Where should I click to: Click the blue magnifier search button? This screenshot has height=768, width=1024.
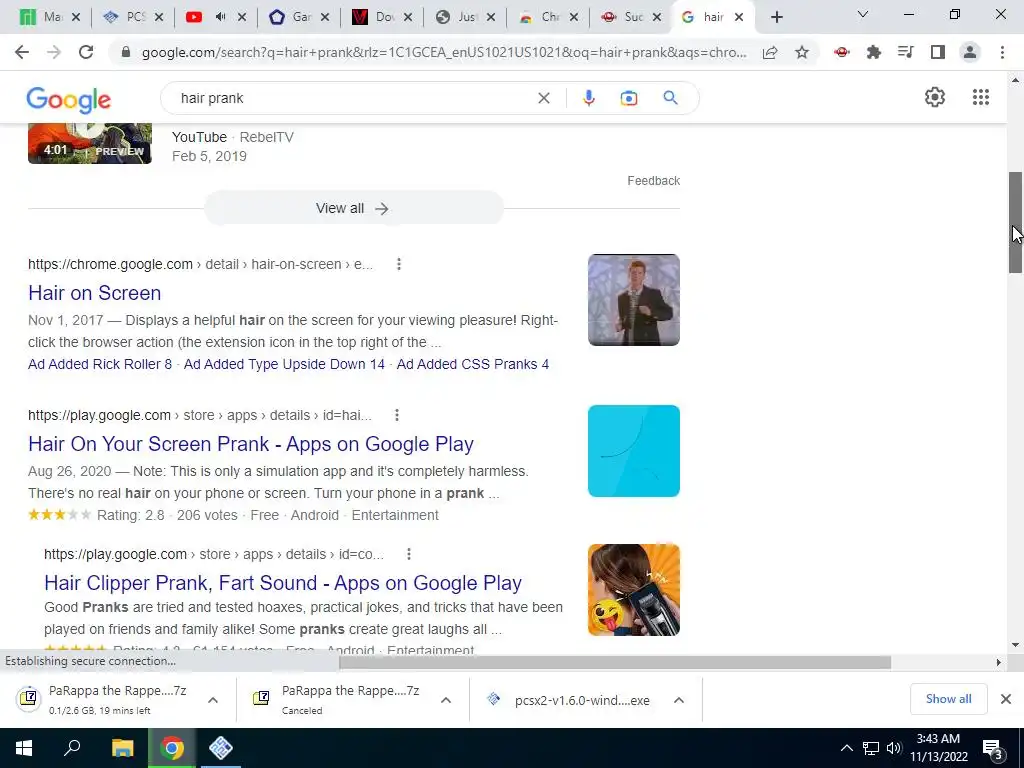click(670, 98)
